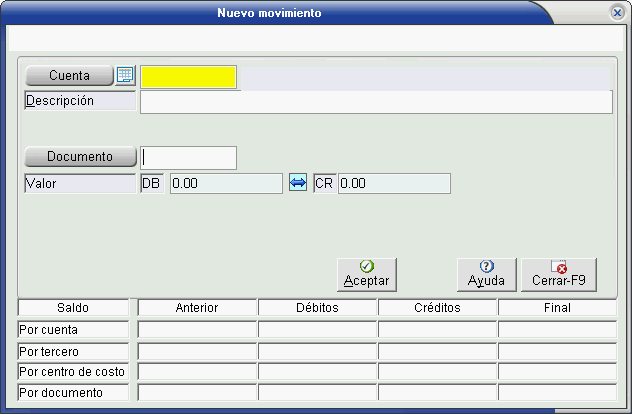Image resolution: width=632 pixels, height=414 pixels.
Task: Select the Por cuenta row label
Action: [x=73, y=329]
